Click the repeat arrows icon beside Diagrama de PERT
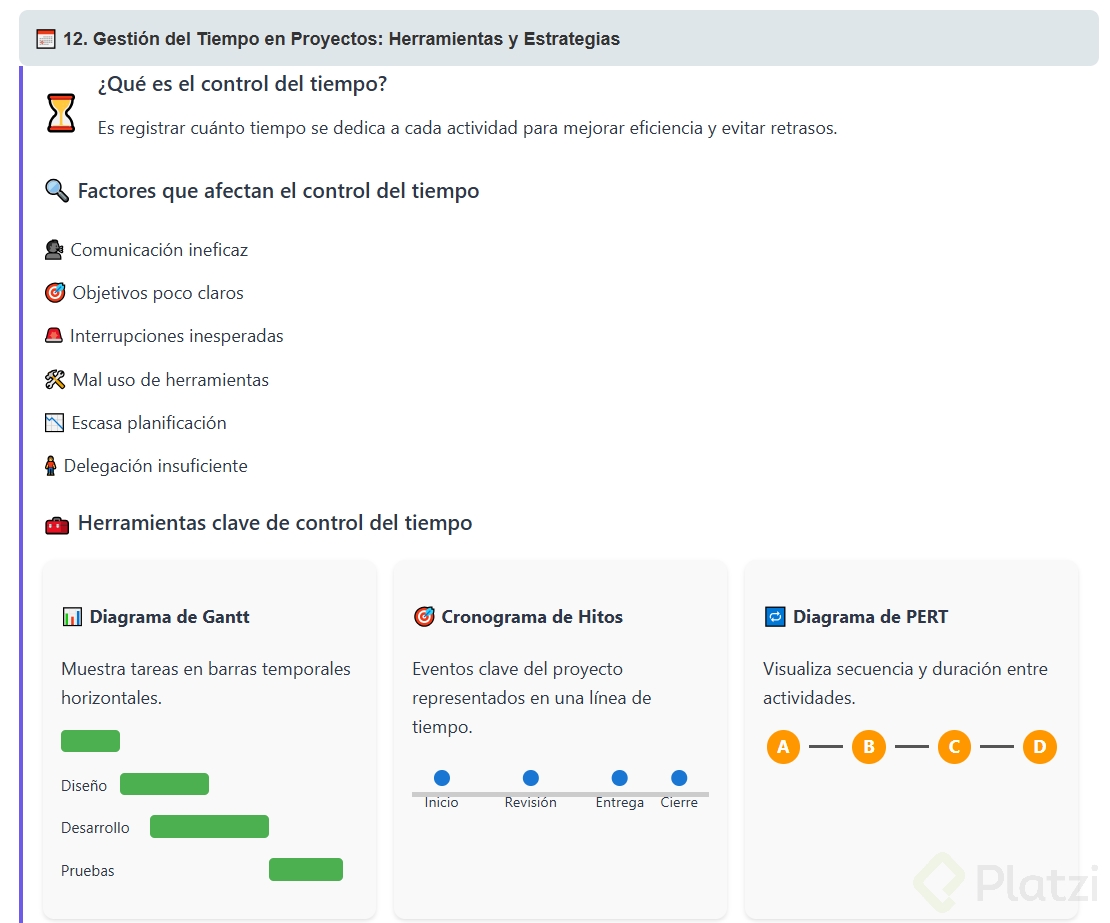Image resolution: width=1110 pixels, height=923 pixels. click(775, 617)
